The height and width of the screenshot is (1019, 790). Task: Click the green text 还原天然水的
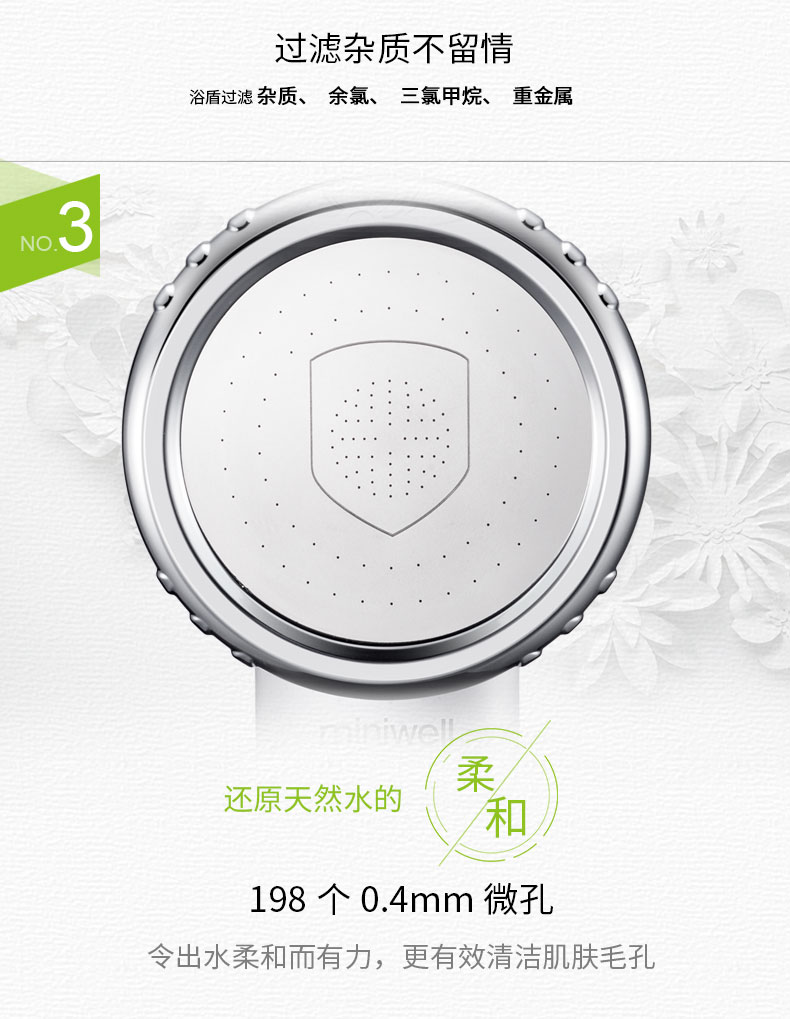click(313, 799)
